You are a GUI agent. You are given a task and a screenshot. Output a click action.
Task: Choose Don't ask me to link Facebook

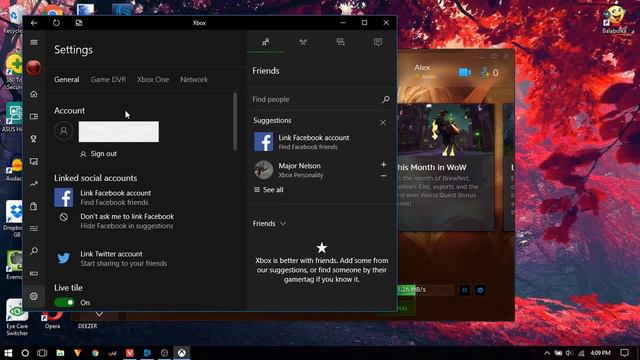[127, 216]
